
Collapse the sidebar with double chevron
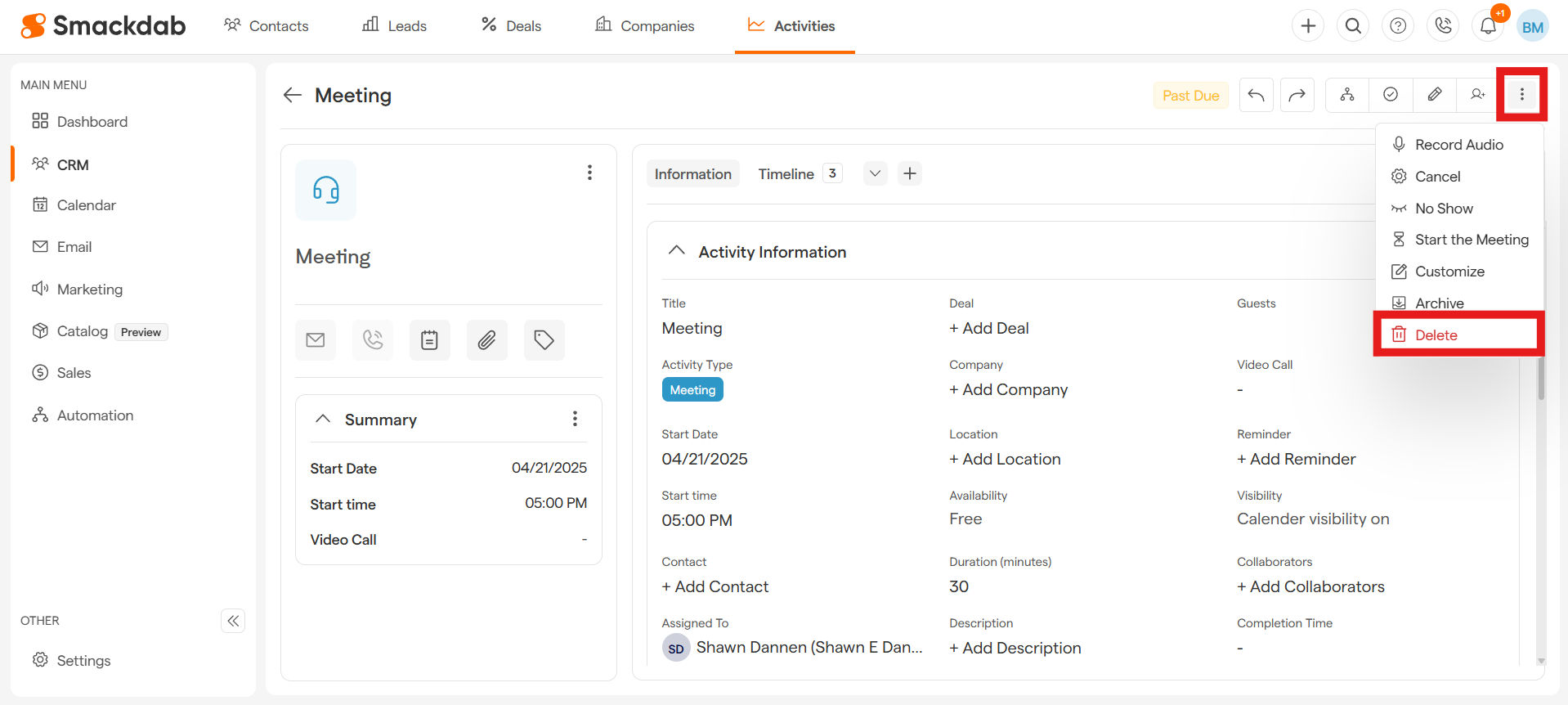pos(233,621)
